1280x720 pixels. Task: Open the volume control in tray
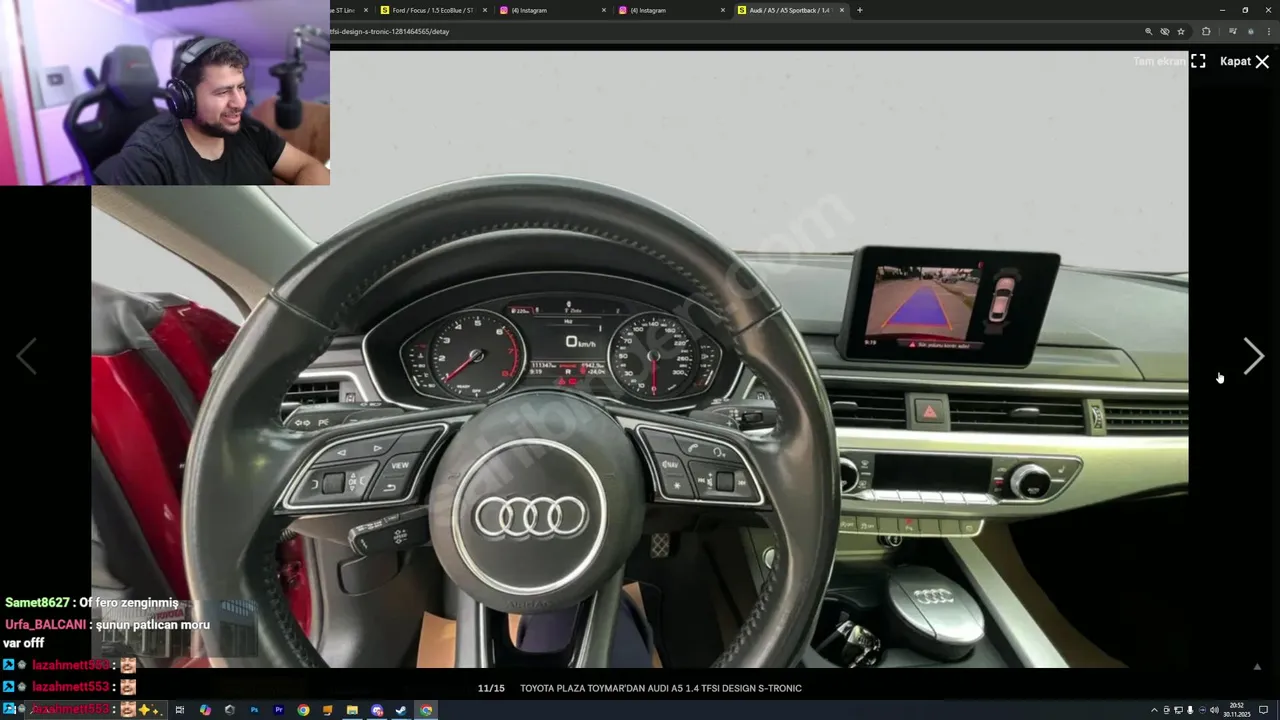click(x=1214, y=710)
